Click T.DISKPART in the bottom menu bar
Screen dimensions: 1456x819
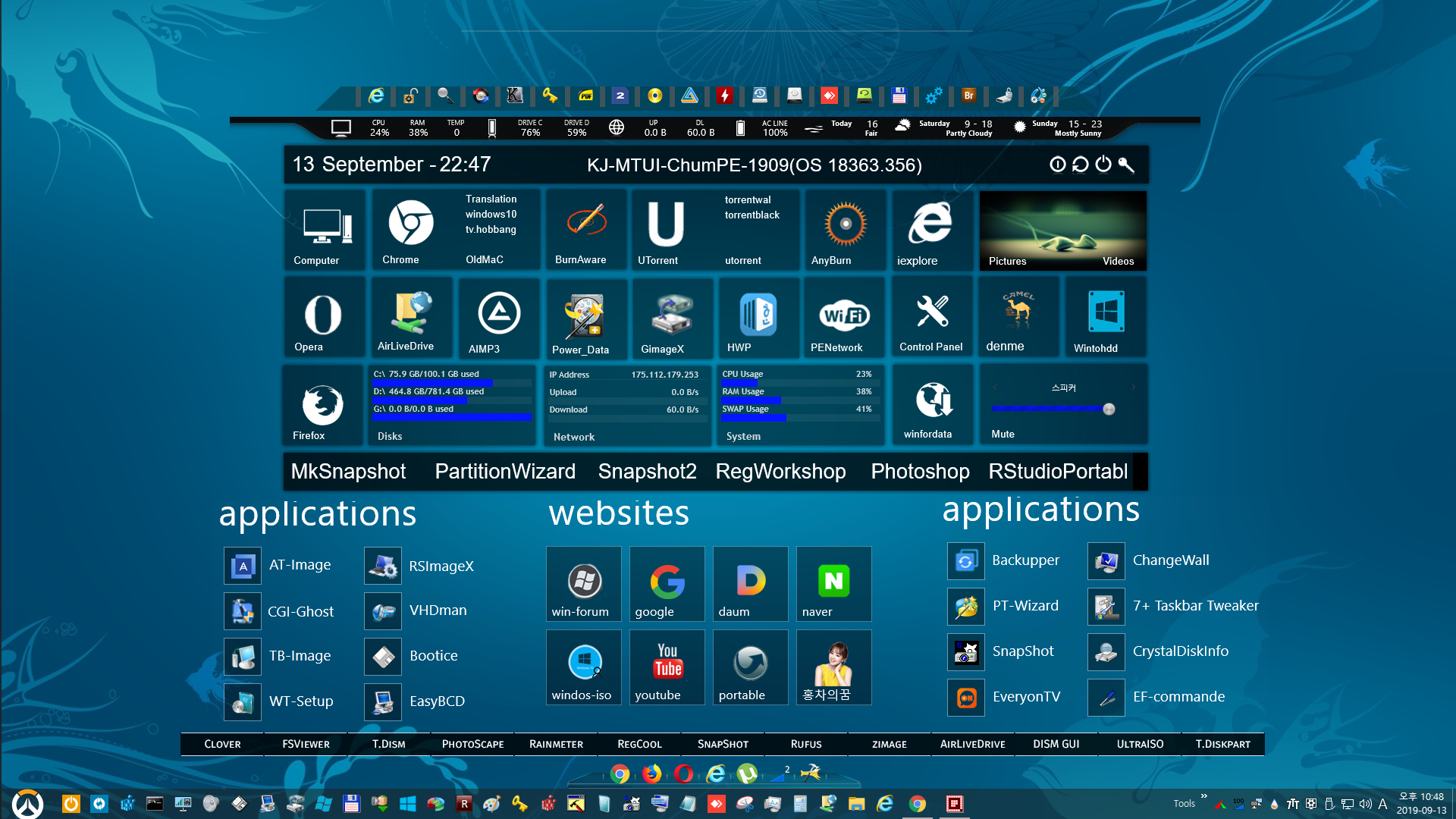pyautogui.click(x=1222, y=744)
